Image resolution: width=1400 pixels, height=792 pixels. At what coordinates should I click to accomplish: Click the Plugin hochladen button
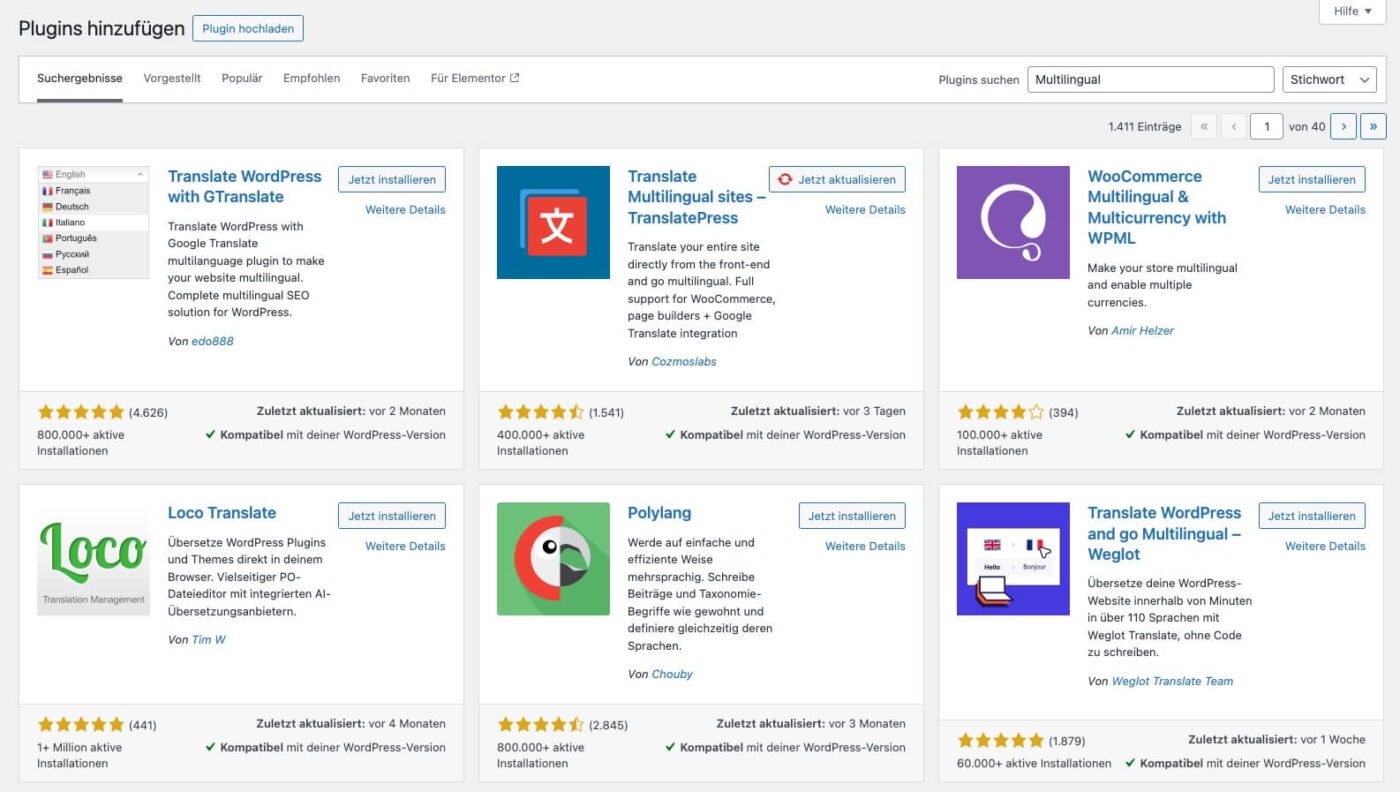coord(248,29)
